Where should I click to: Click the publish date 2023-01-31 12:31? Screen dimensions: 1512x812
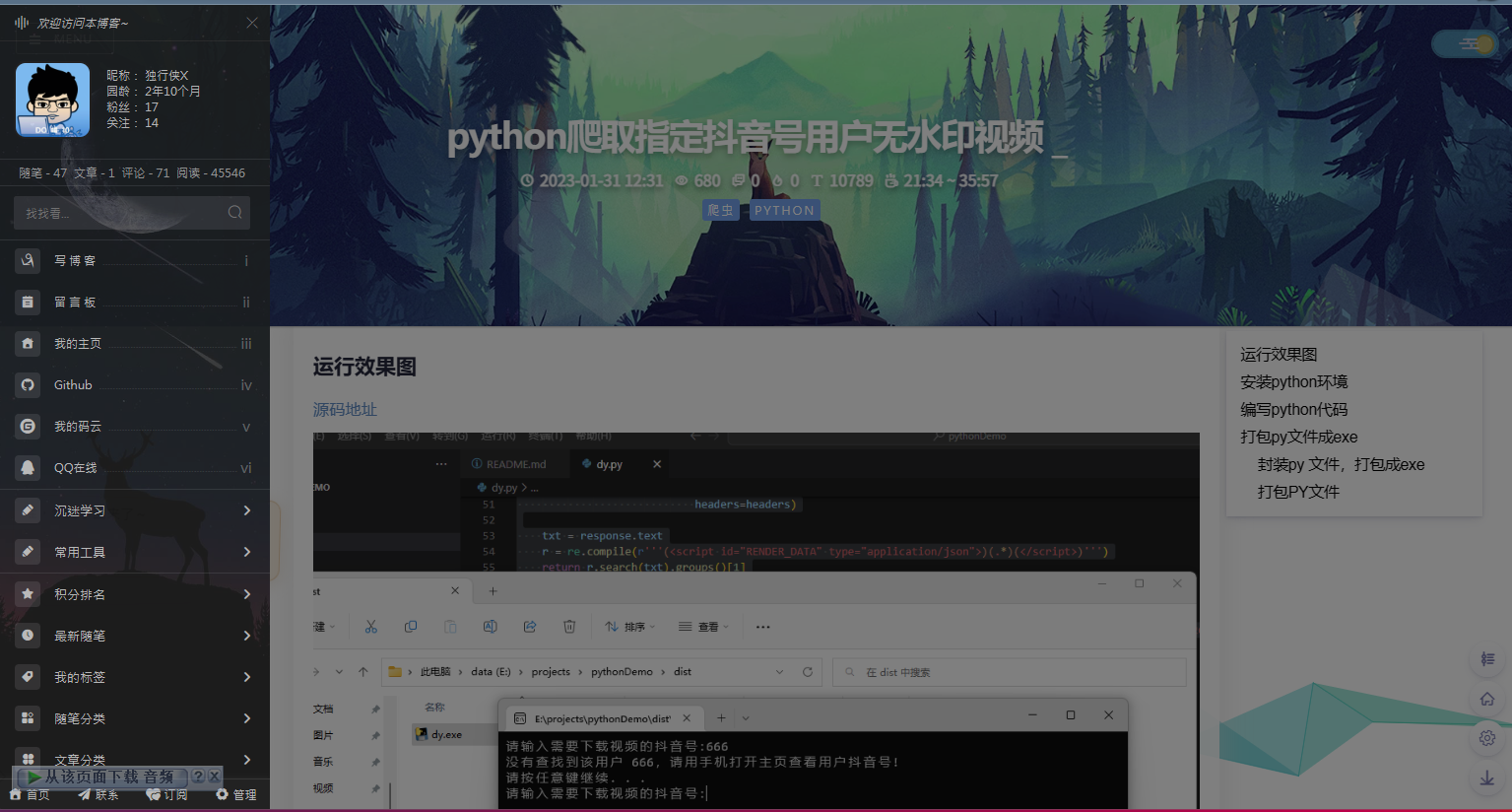pyautogui.click(x=592, y=180)
